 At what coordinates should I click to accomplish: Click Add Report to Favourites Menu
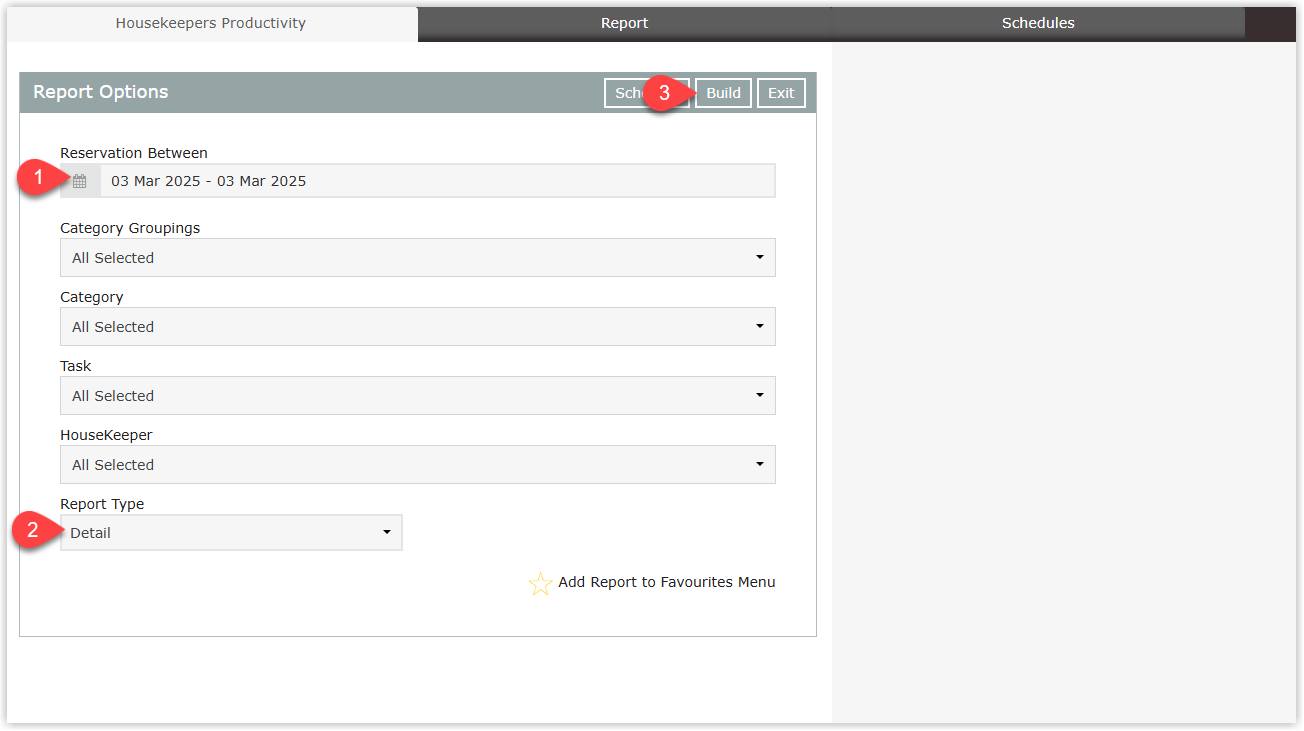coord(666,582)
